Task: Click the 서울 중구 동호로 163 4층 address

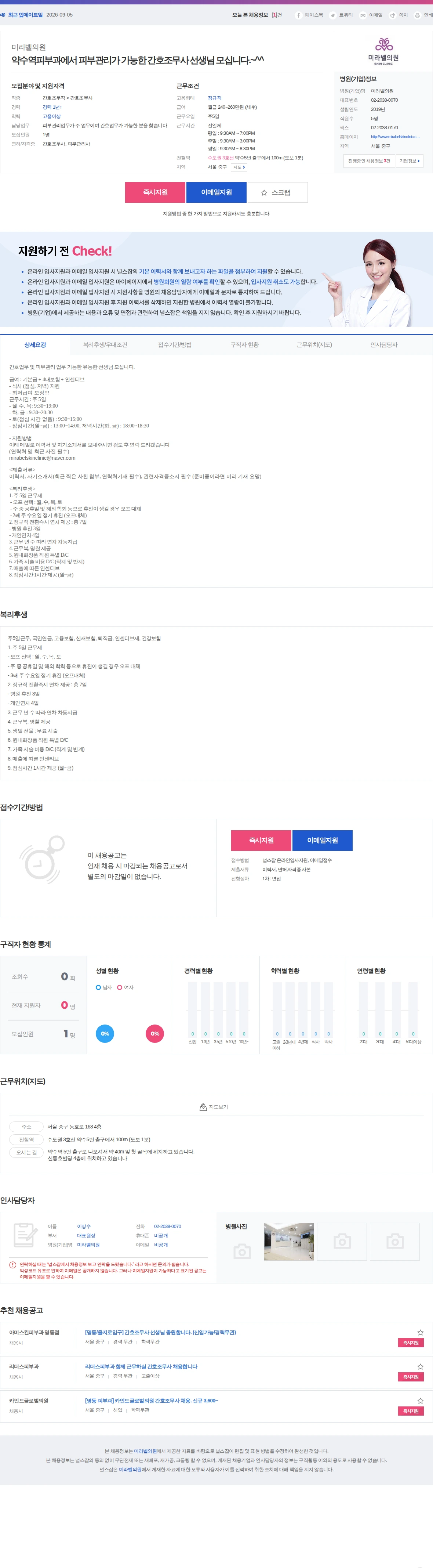Action: [x=74, y=1127]
